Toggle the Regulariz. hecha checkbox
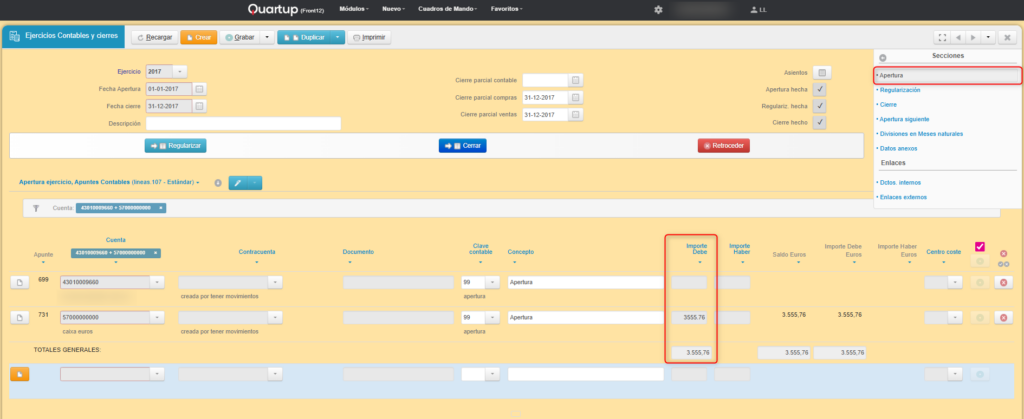 click(820, 106)
